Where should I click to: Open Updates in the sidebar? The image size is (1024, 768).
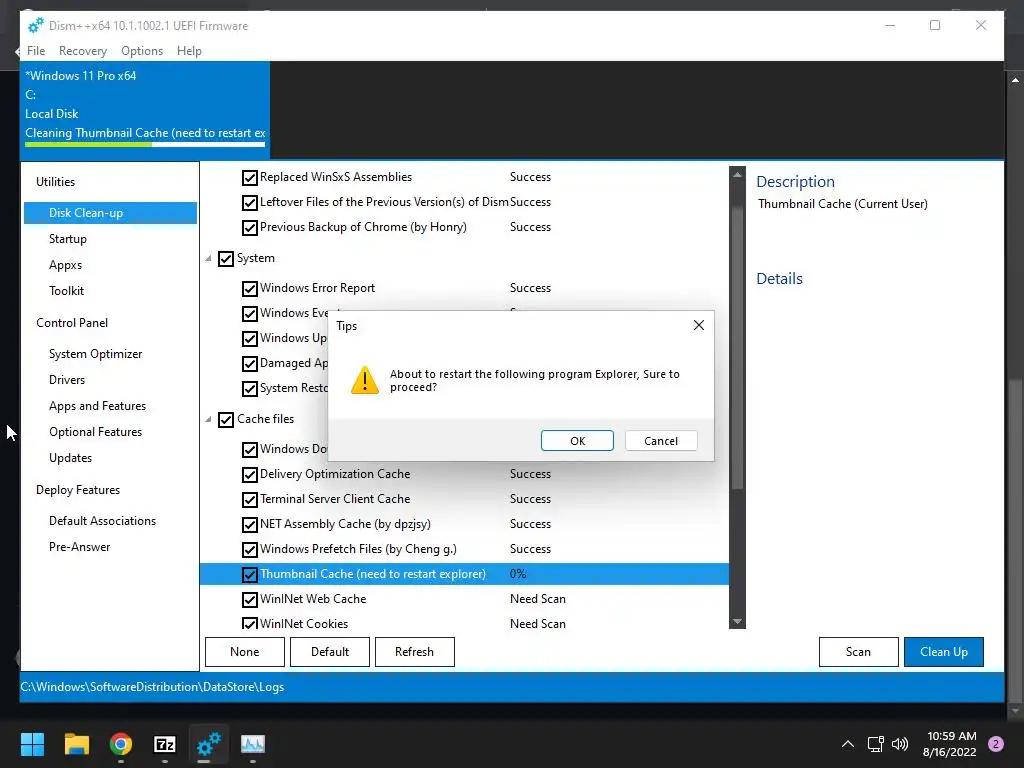click(71, 458)
